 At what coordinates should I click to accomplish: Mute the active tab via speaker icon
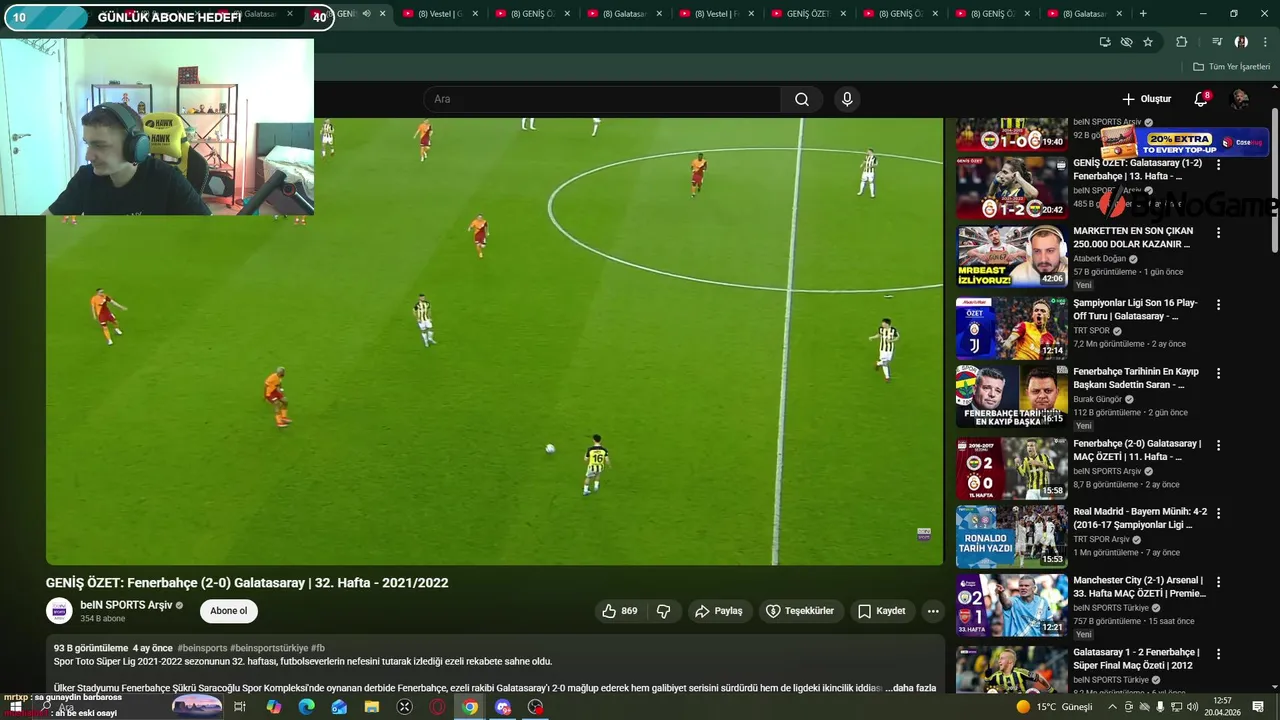point(366,14)
